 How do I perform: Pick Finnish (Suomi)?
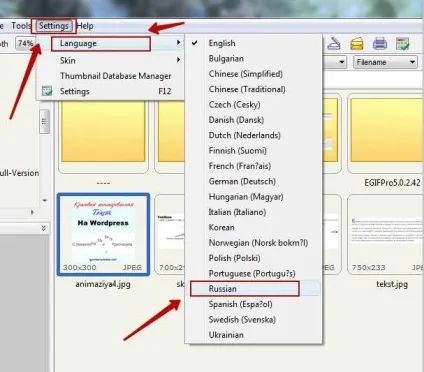point(254,150)
